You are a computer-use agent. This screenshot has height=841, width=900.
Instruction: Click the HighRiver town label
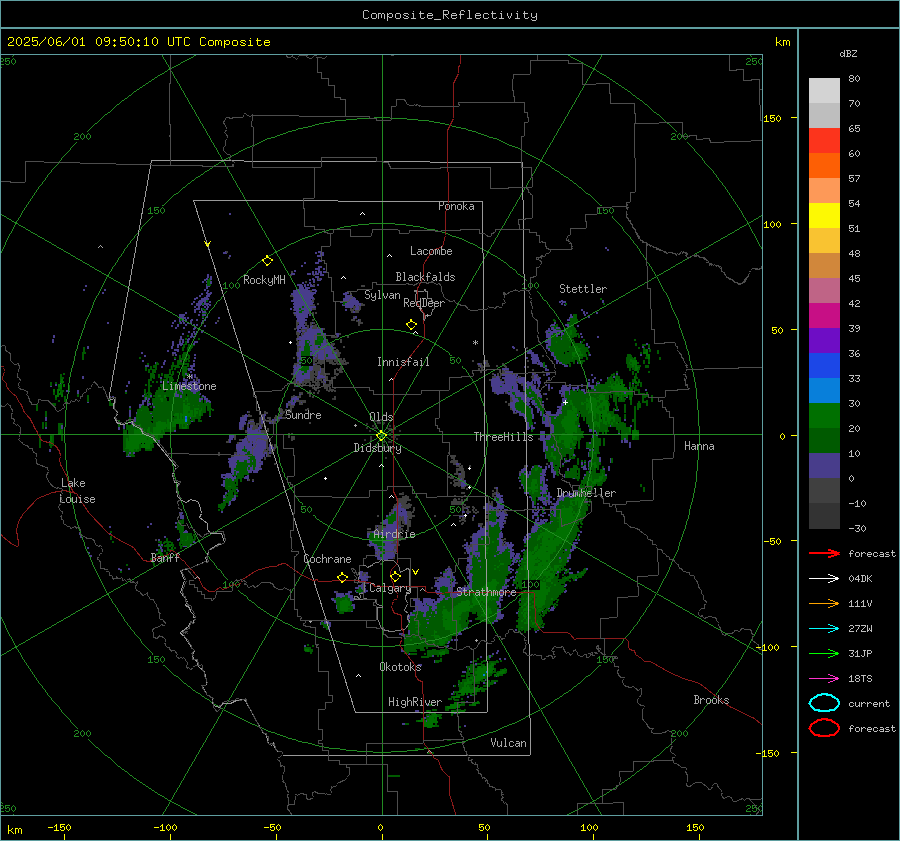pos(415,702)
